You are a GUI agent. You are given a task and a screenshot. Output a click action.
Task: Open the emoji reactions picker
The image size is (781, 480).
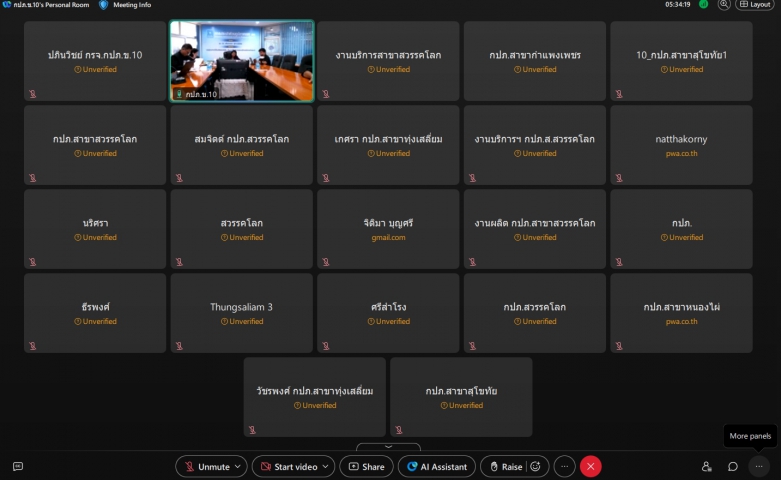[536, 466]
